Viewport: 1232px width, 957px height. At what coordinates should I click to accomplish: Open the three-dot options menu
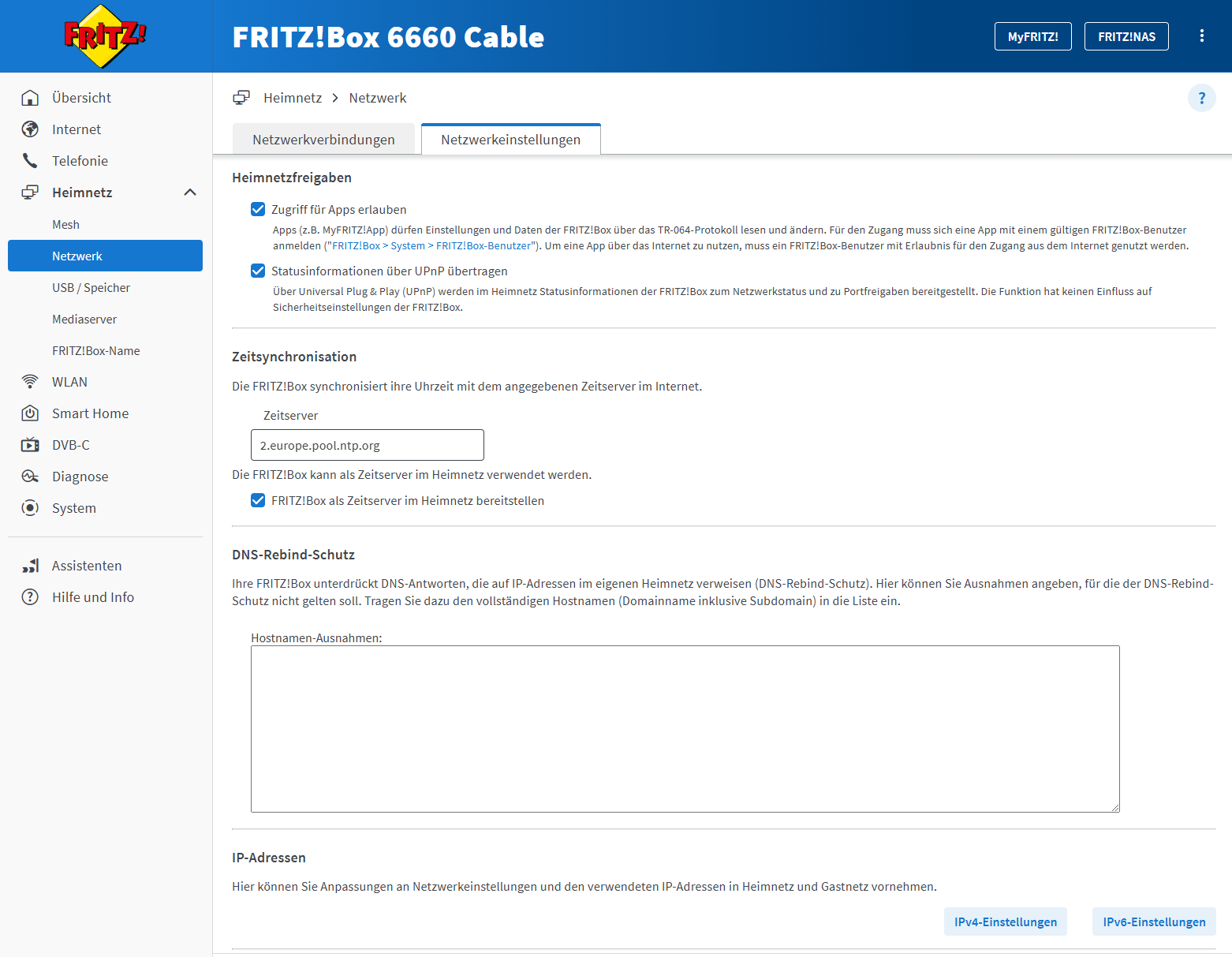coord(1201,36)
